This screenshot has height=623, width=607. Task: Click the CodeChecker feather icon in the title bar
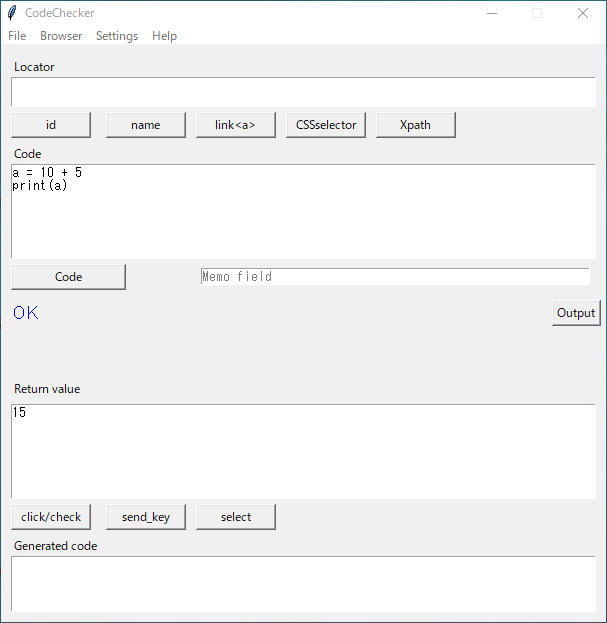(x=12, y=13)
